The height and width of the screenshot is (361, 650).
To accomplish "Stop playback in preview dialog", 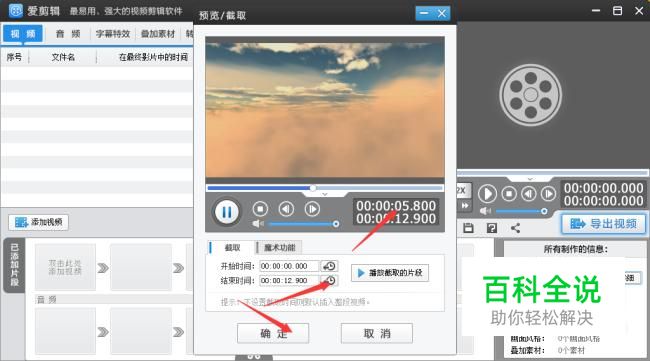I will (x=260, y=209).
